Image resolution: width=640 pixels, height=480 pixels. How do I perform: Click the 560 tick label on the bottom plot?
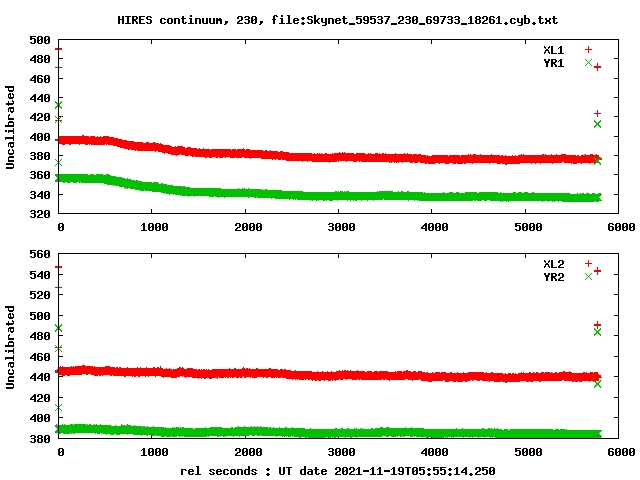pos(40,254)
